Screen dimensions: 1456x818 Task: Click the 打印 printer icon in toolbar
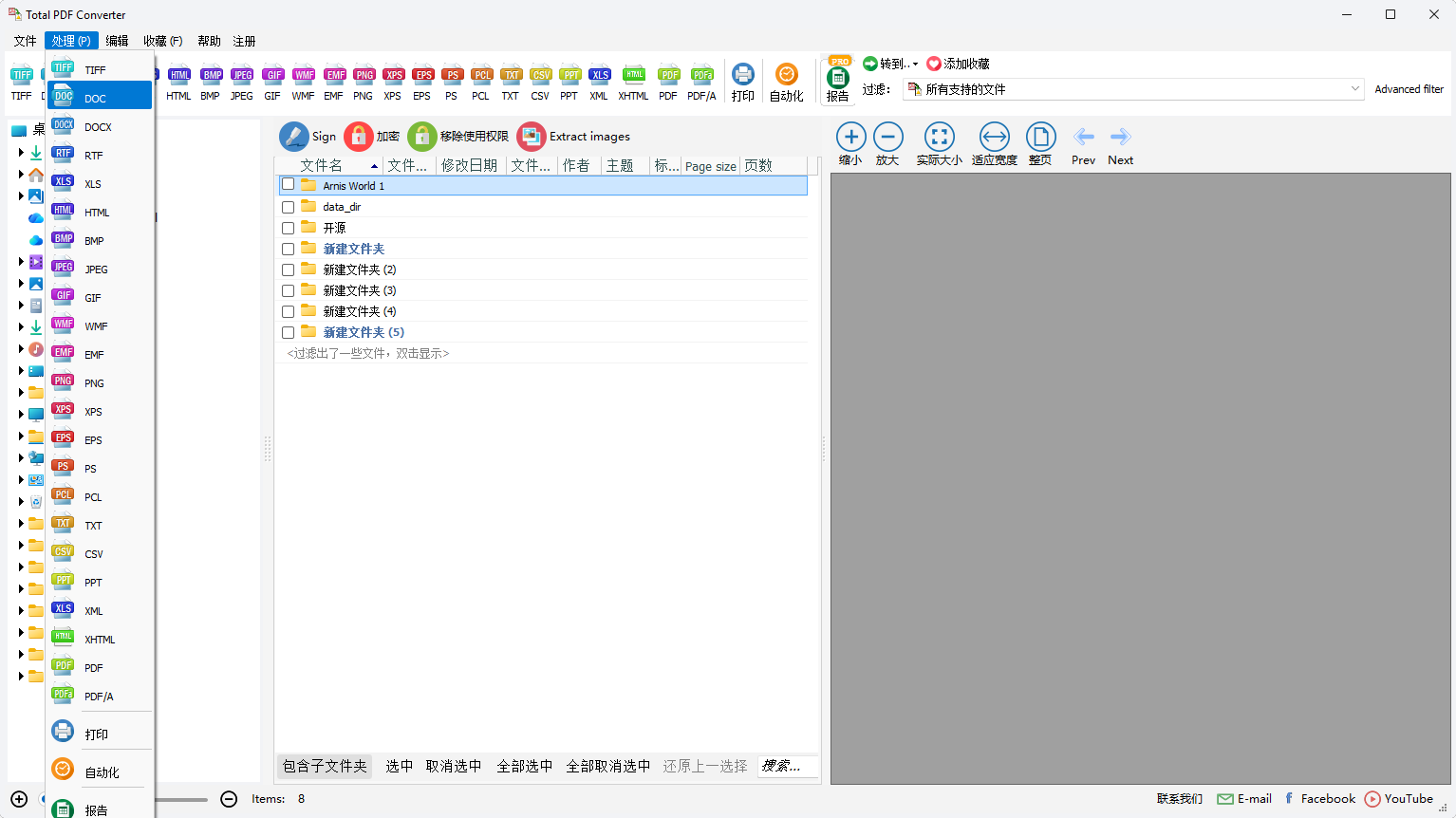pos(743,74)
